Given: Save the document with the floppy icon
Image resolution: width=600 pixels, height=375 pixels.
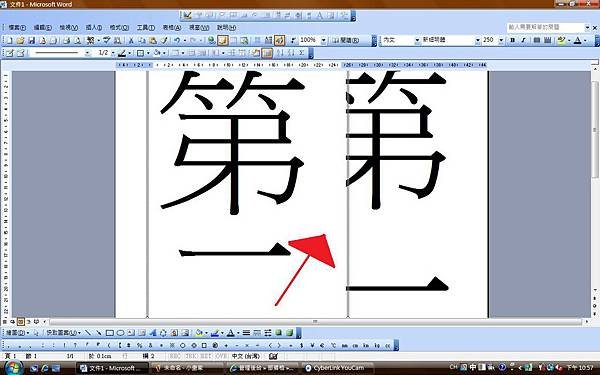Looking at the screenshot, I should coord(31,40).
